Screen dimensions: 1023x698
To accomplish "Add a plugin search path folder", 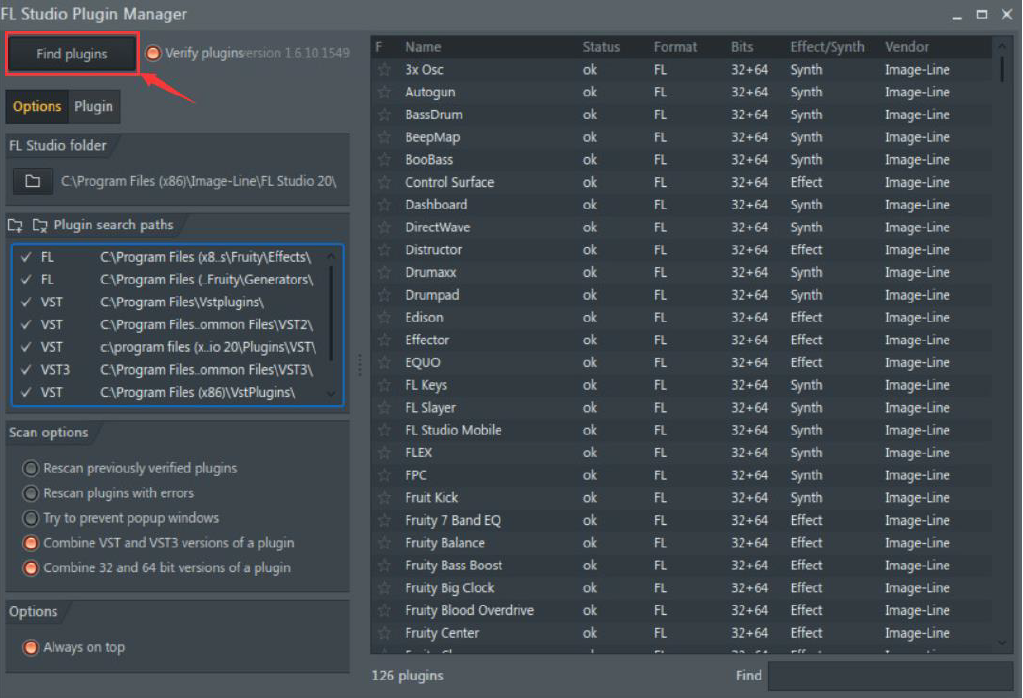I will point(15,226).
